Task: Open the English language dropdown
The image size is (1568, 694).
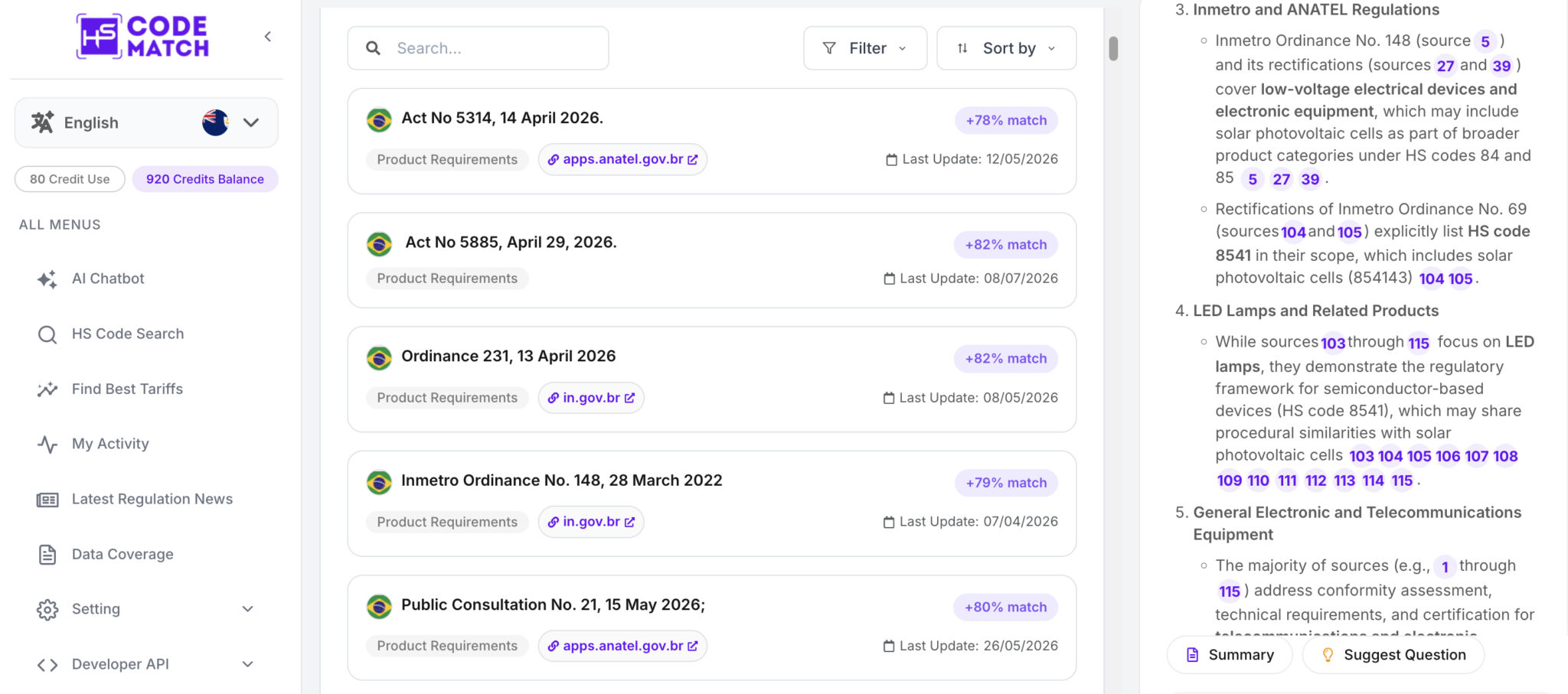Action: pyautogui.click(x=146, y=122)
